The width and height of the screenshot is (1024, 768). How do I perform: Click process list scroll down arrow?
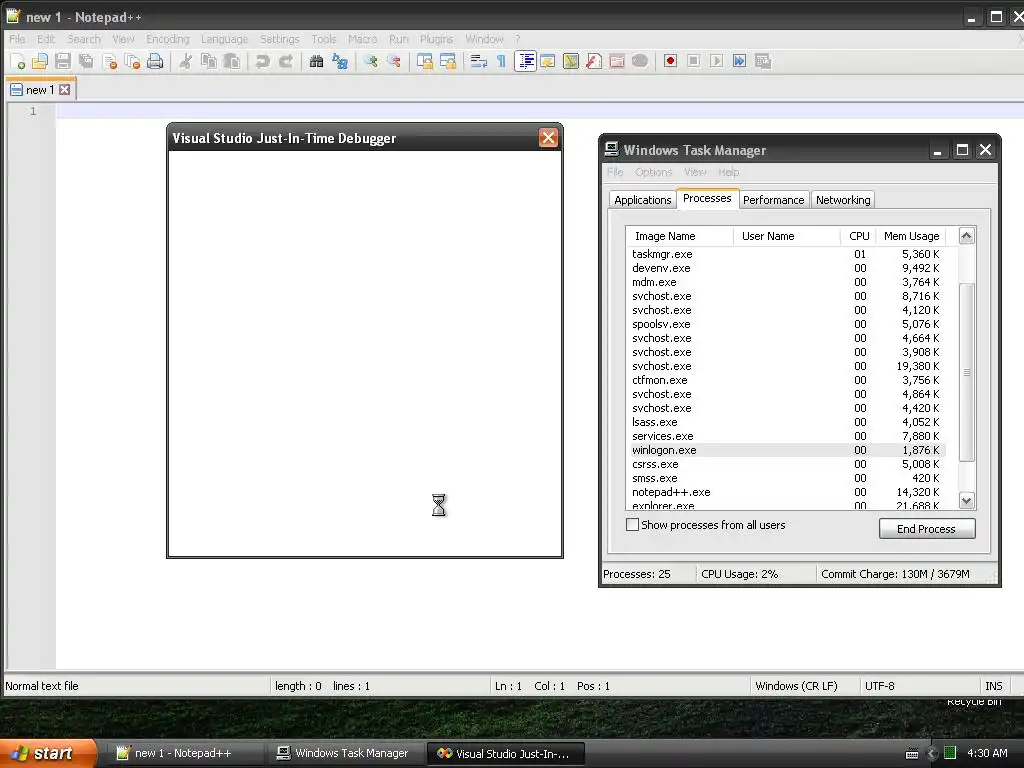pos(967,500)
